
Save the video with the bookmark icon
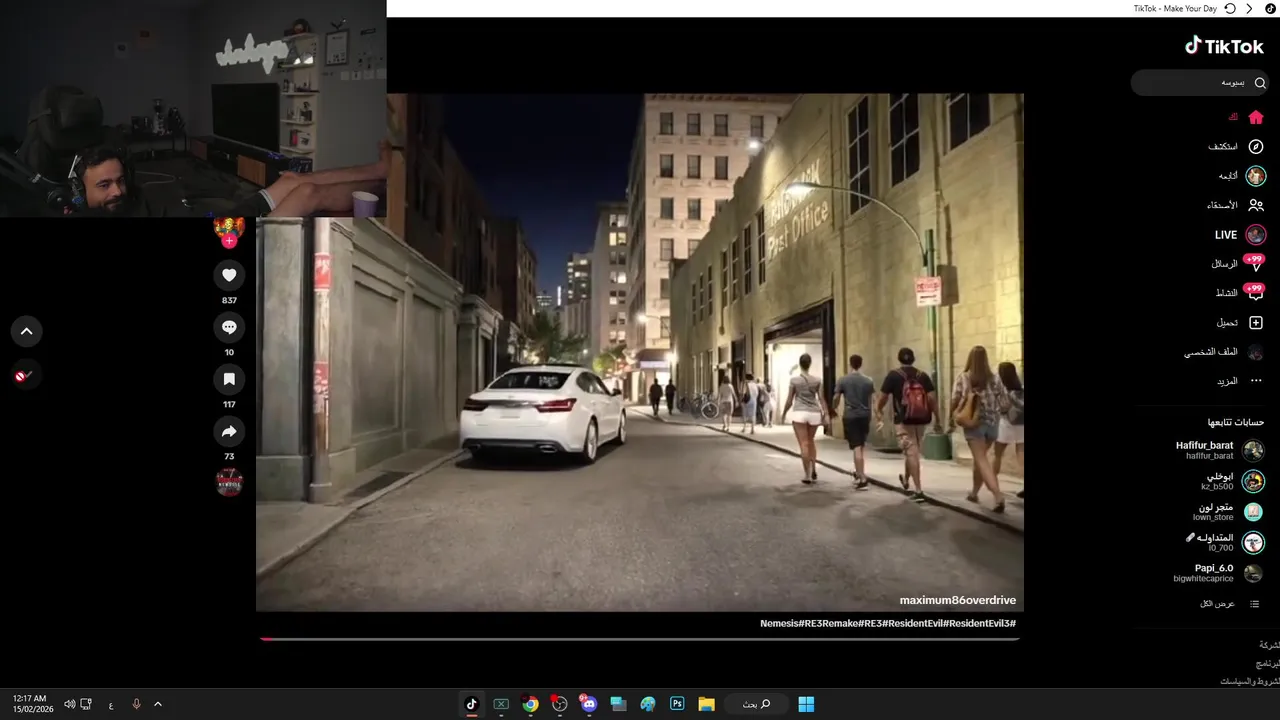click(229, 379)
